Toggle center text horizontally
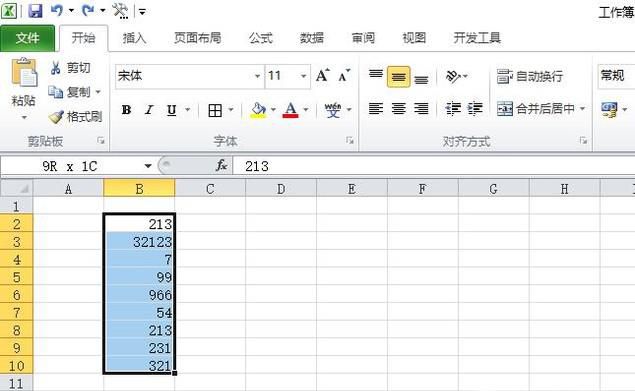The image size is (635, 391). point(398,109)
